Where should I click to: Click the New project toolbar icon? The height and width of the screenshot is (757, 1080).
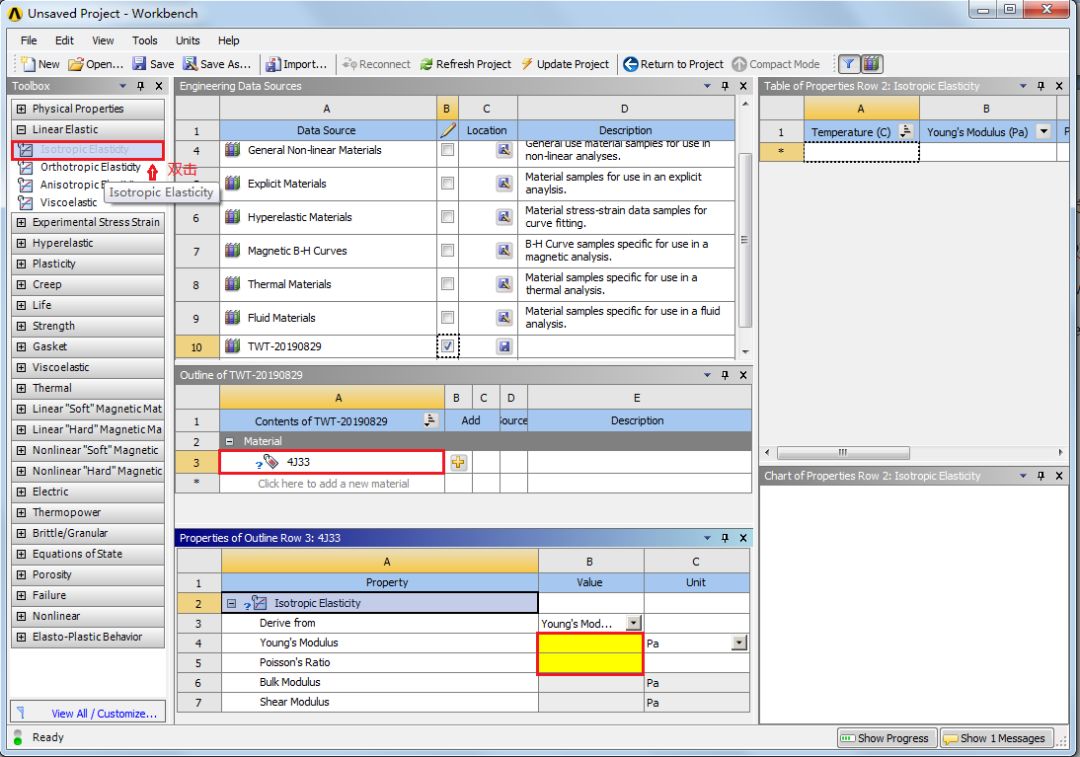28,64
